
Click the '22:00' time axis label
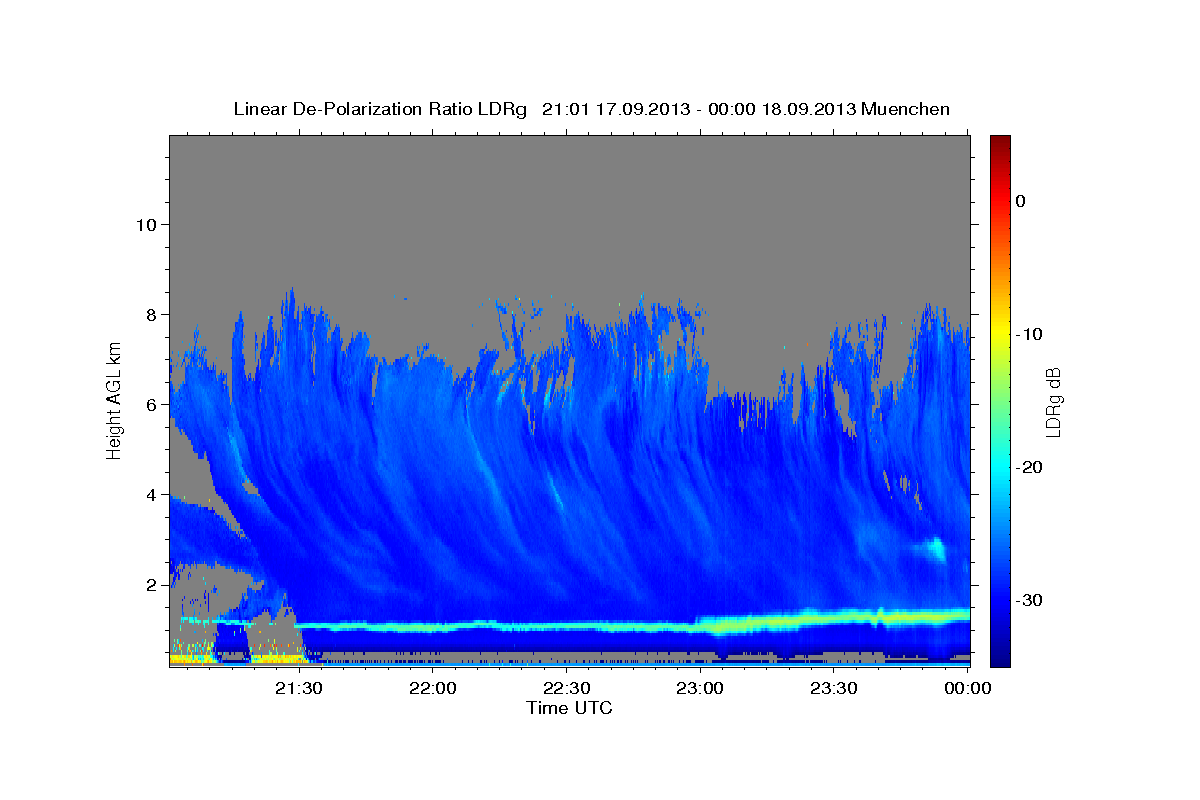[433, 688]
